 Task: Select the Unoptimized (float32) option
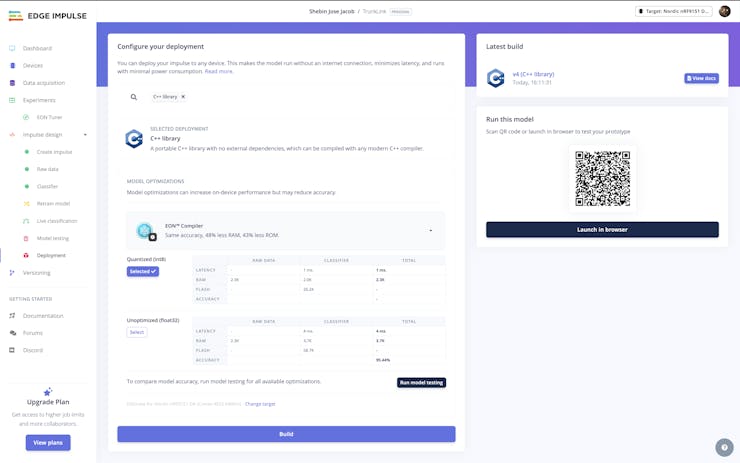click(137, 332)
